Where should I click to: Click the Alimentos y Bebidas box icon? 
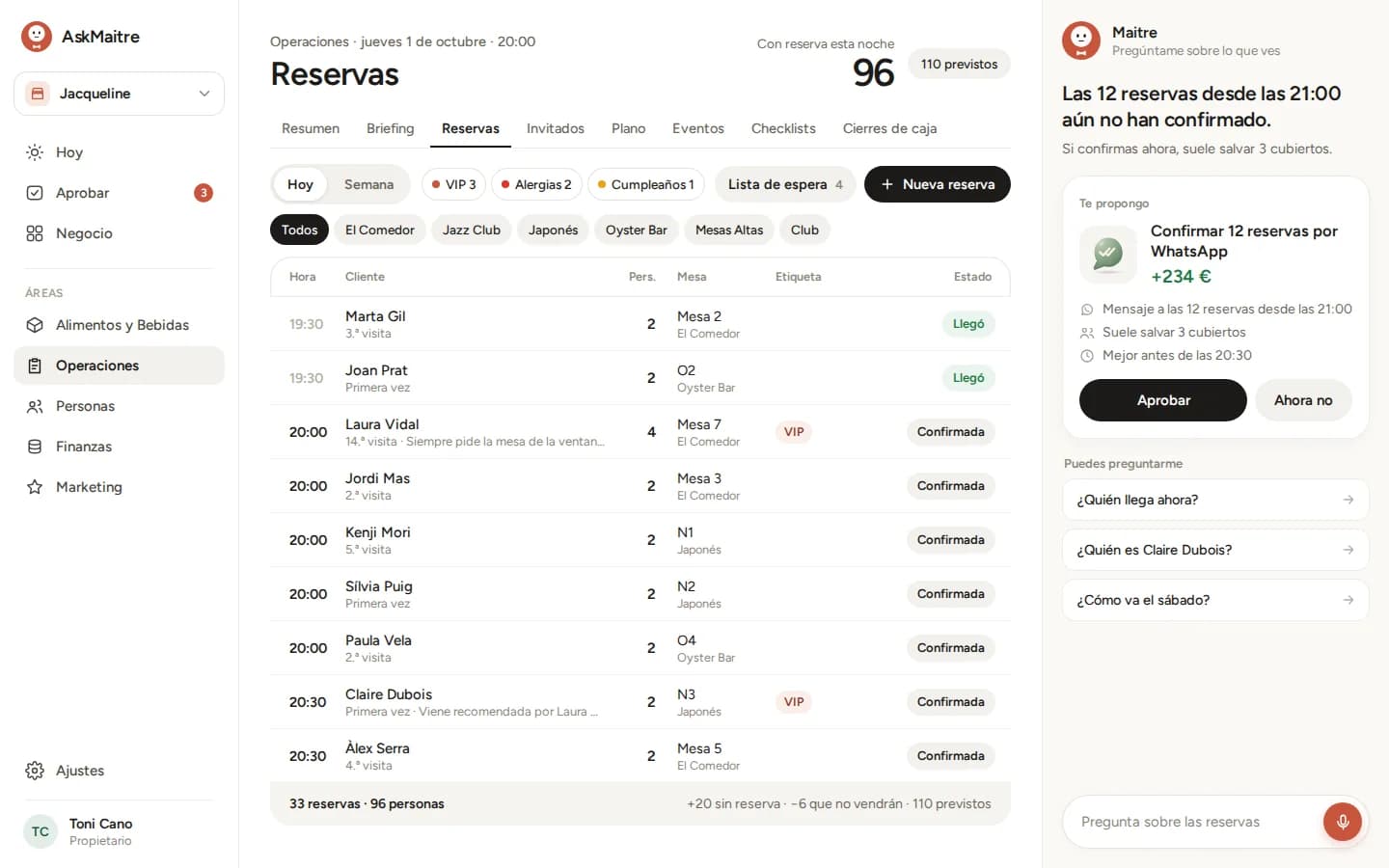click(35, 325)
